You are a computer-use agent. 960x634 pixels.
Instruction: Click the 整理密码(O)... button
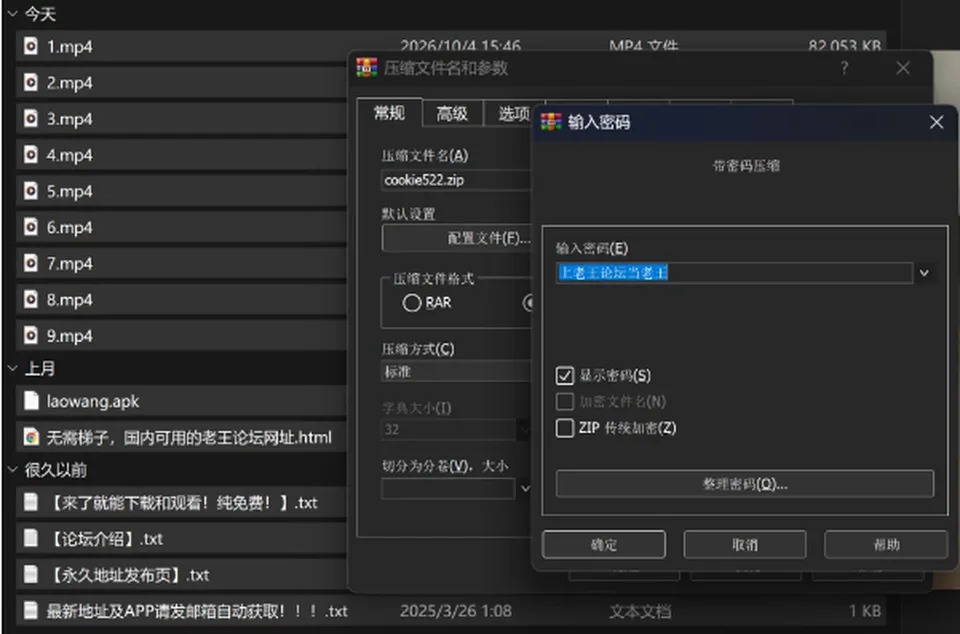click(x=745, y=484)
